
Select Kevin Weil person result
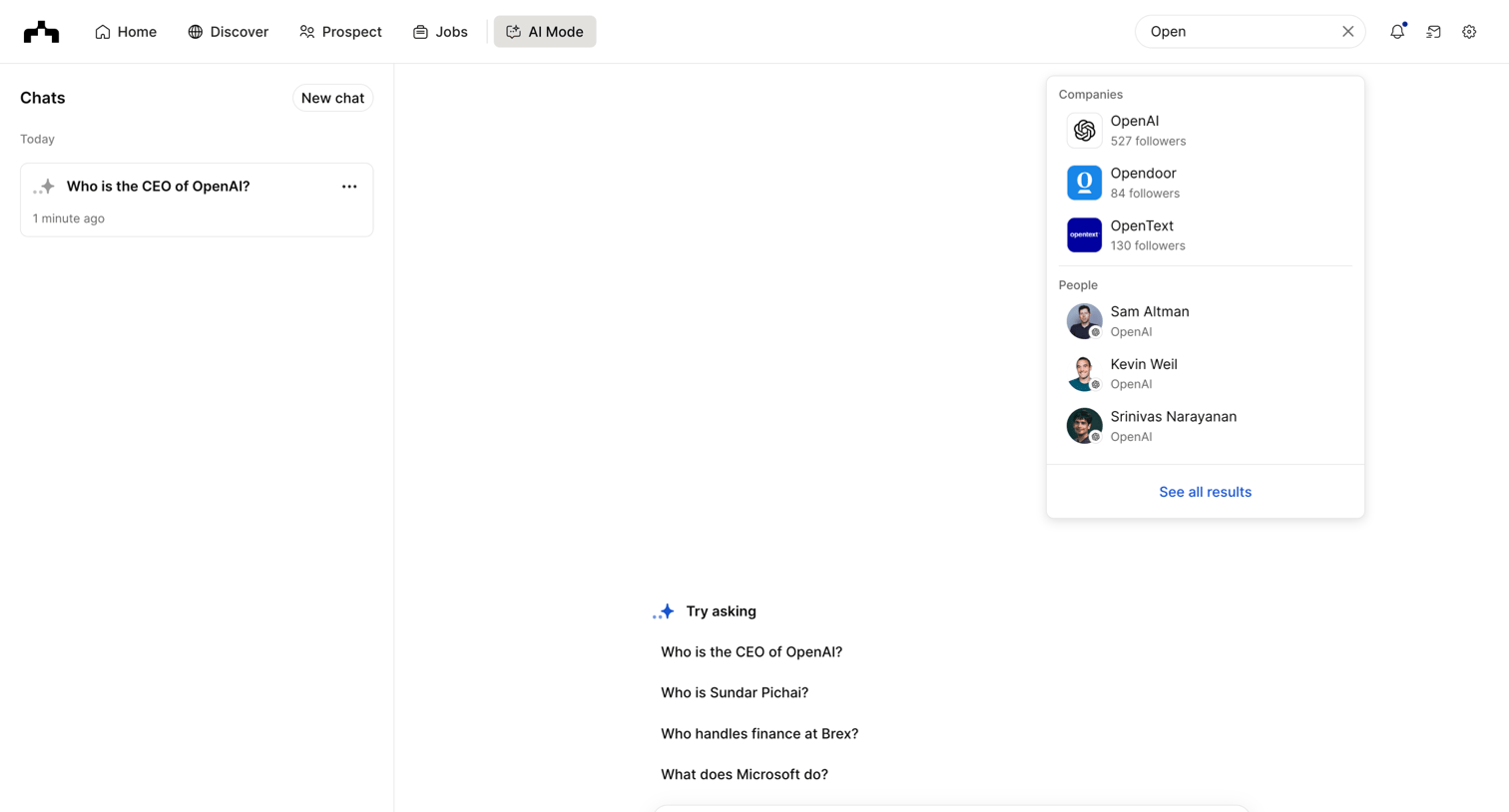point(1205,373)
